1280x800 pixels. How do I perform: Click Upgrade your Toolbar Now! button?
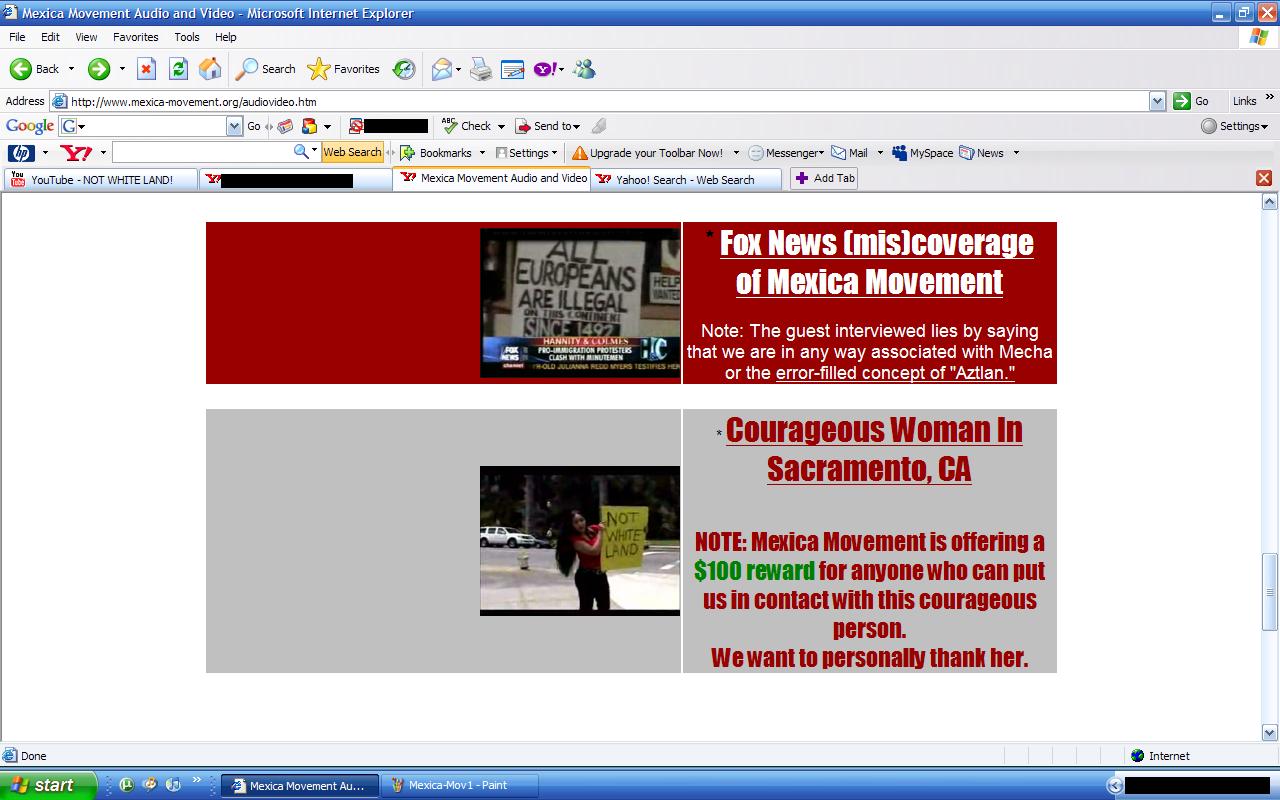coord(647,153)
